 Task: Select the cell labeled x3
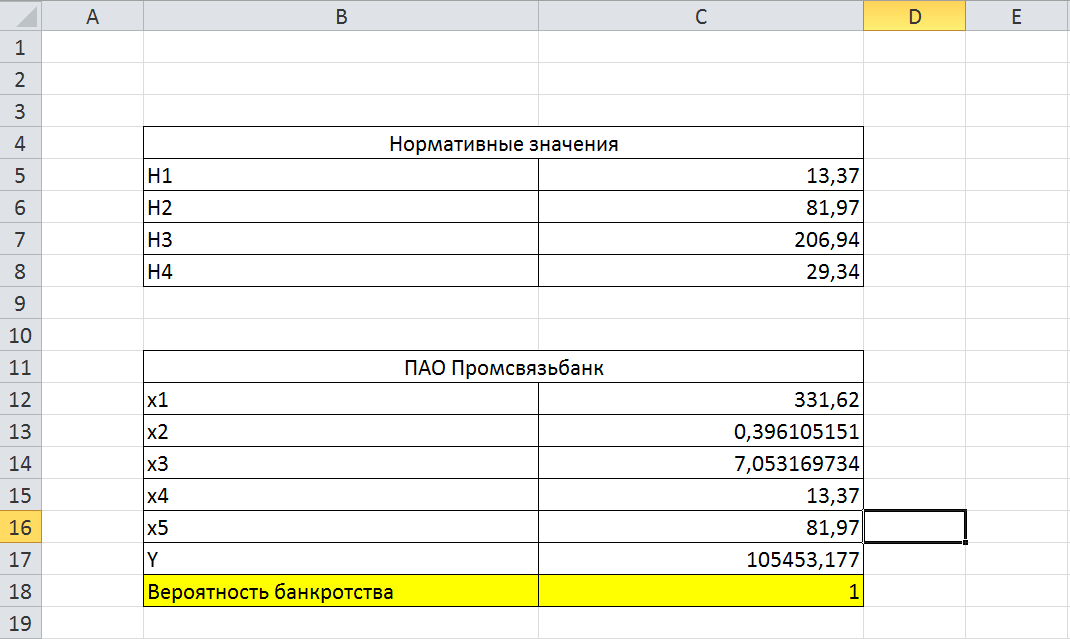pos(341,463)
